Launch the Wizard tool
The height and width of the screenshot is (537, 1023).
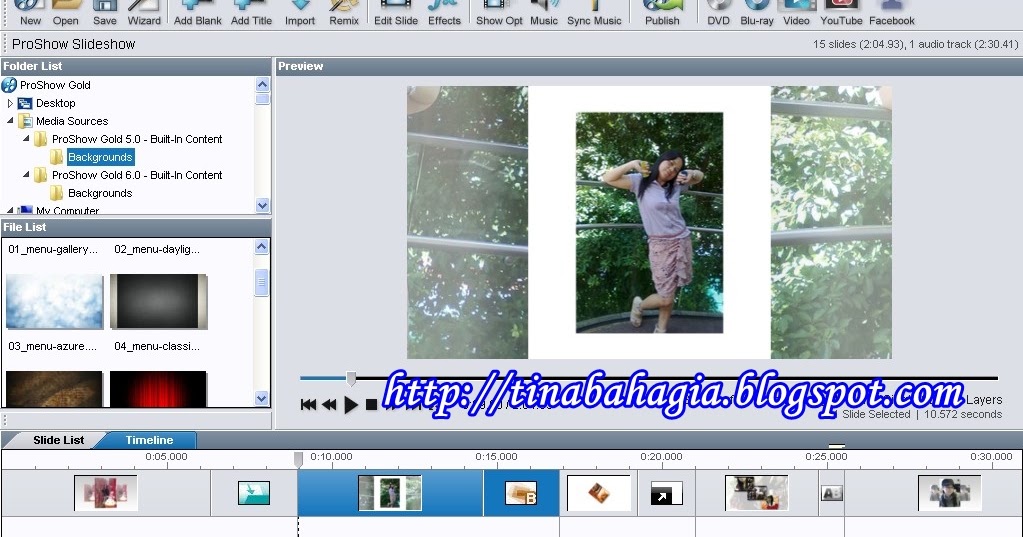(144, 13)
